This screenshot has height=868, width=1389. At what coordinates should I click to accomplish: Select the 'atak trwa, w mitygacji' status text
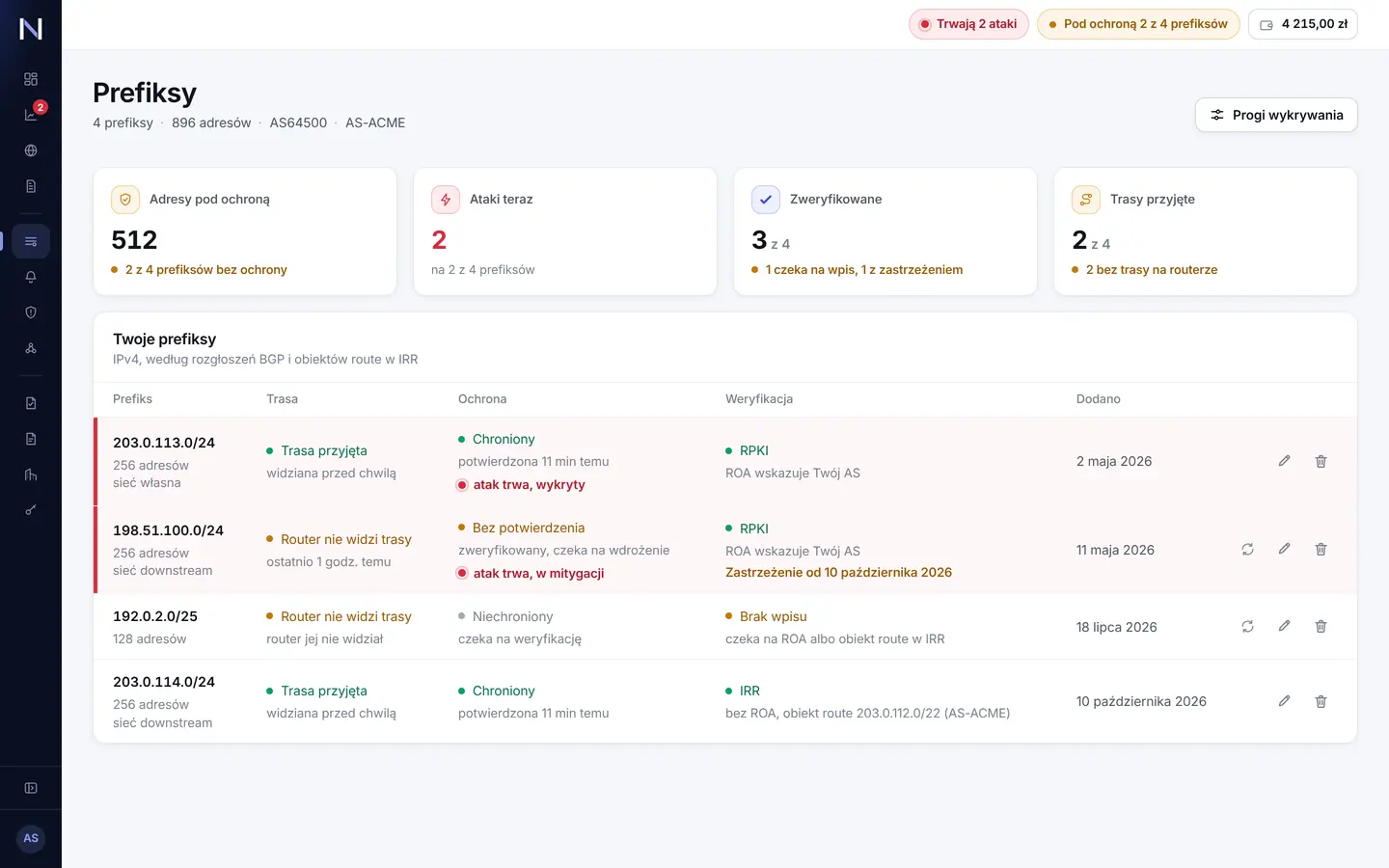pyautogui.click(x=538, y=573)
